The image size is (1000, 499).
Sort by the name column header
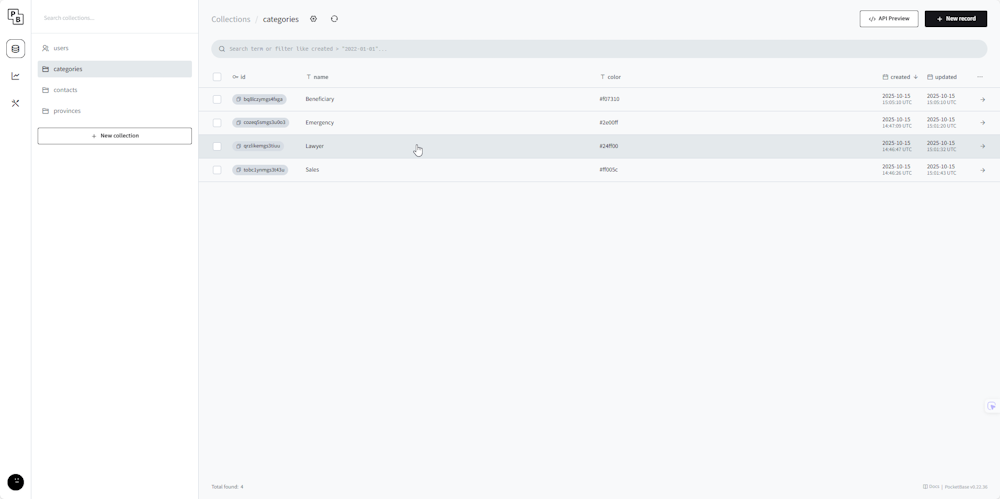(317, 77)
